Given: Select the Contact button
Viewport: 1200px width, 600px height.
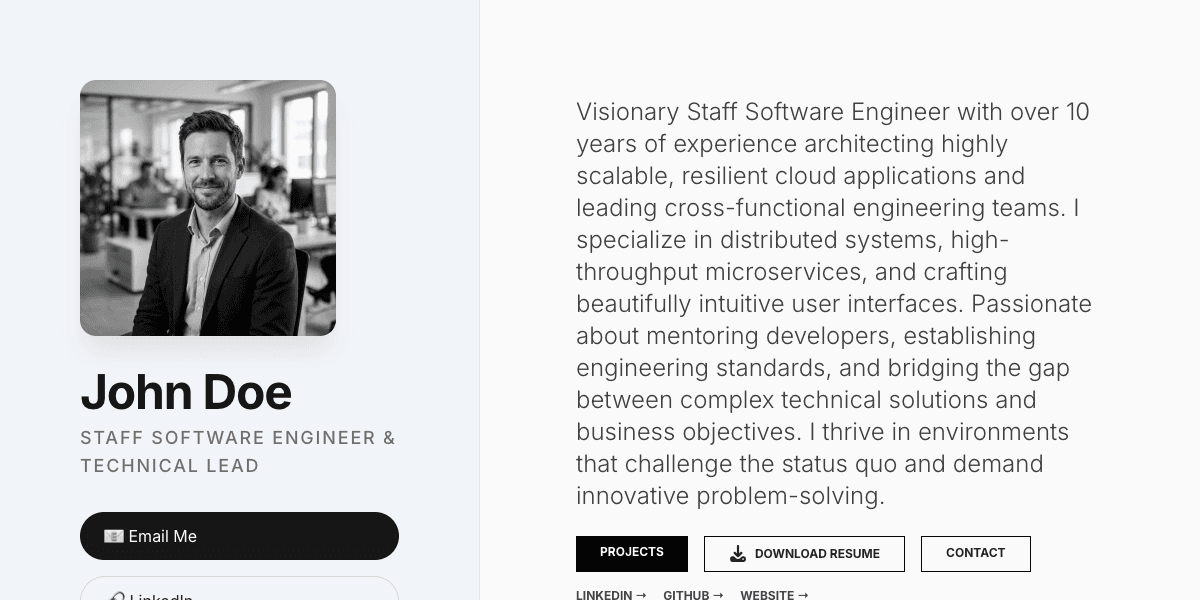Looking at the screenshot, I should (x=975, y=553).
